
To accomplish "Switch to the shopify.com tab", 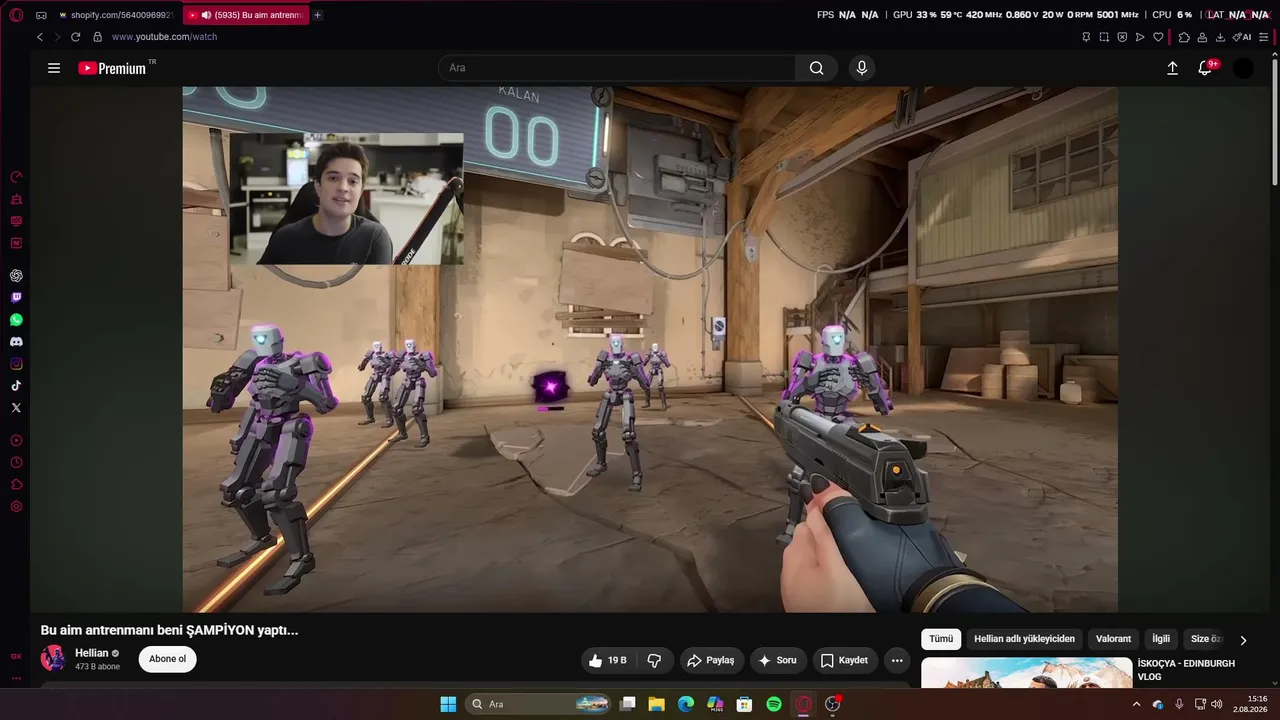I will [x=117, y=15].
